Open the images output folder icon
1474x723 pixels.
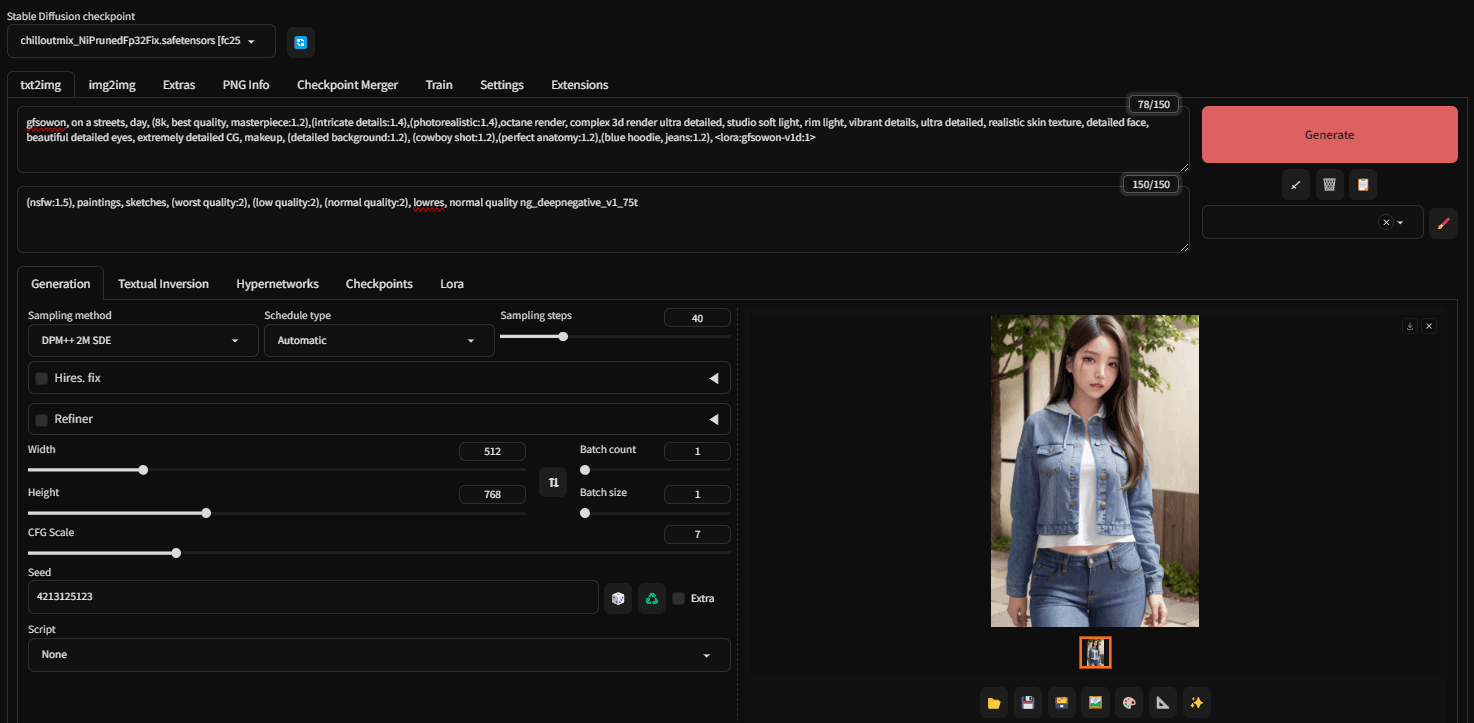(x=994, y=703)
